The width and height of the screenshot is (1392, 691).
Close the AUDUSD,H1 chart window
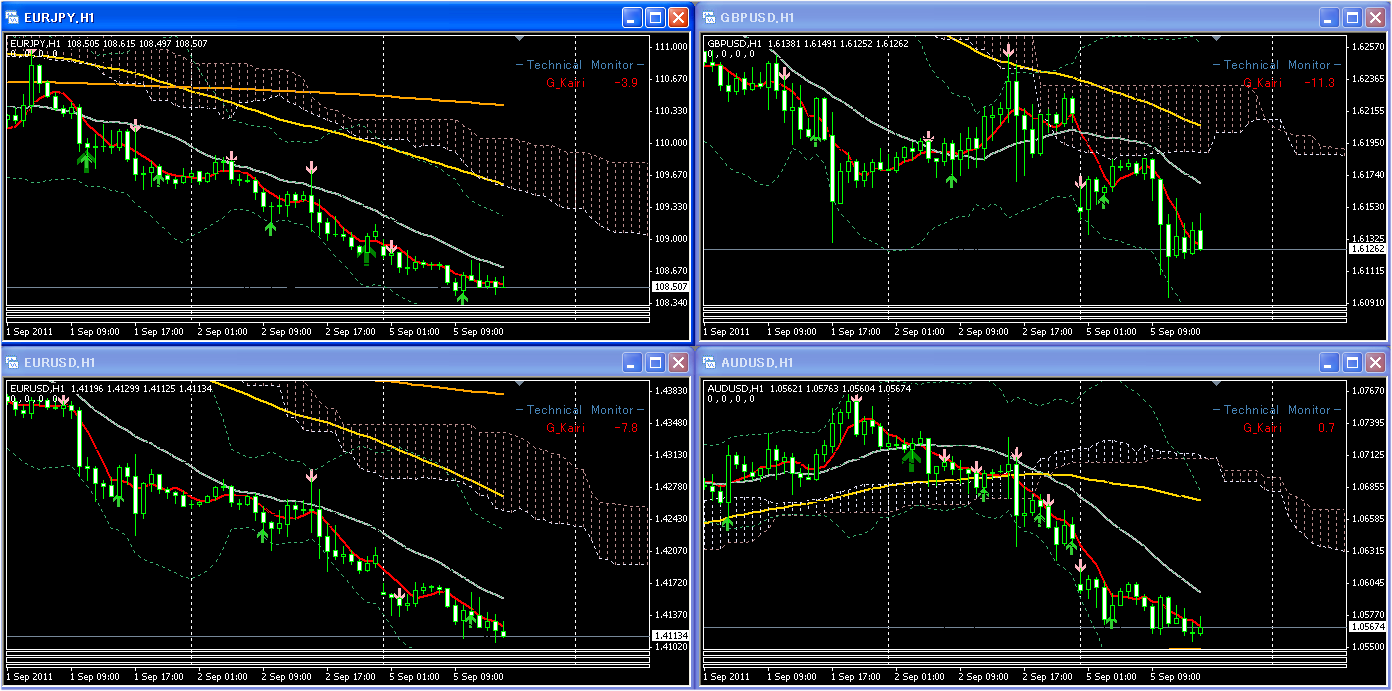tap(1375, 362)
